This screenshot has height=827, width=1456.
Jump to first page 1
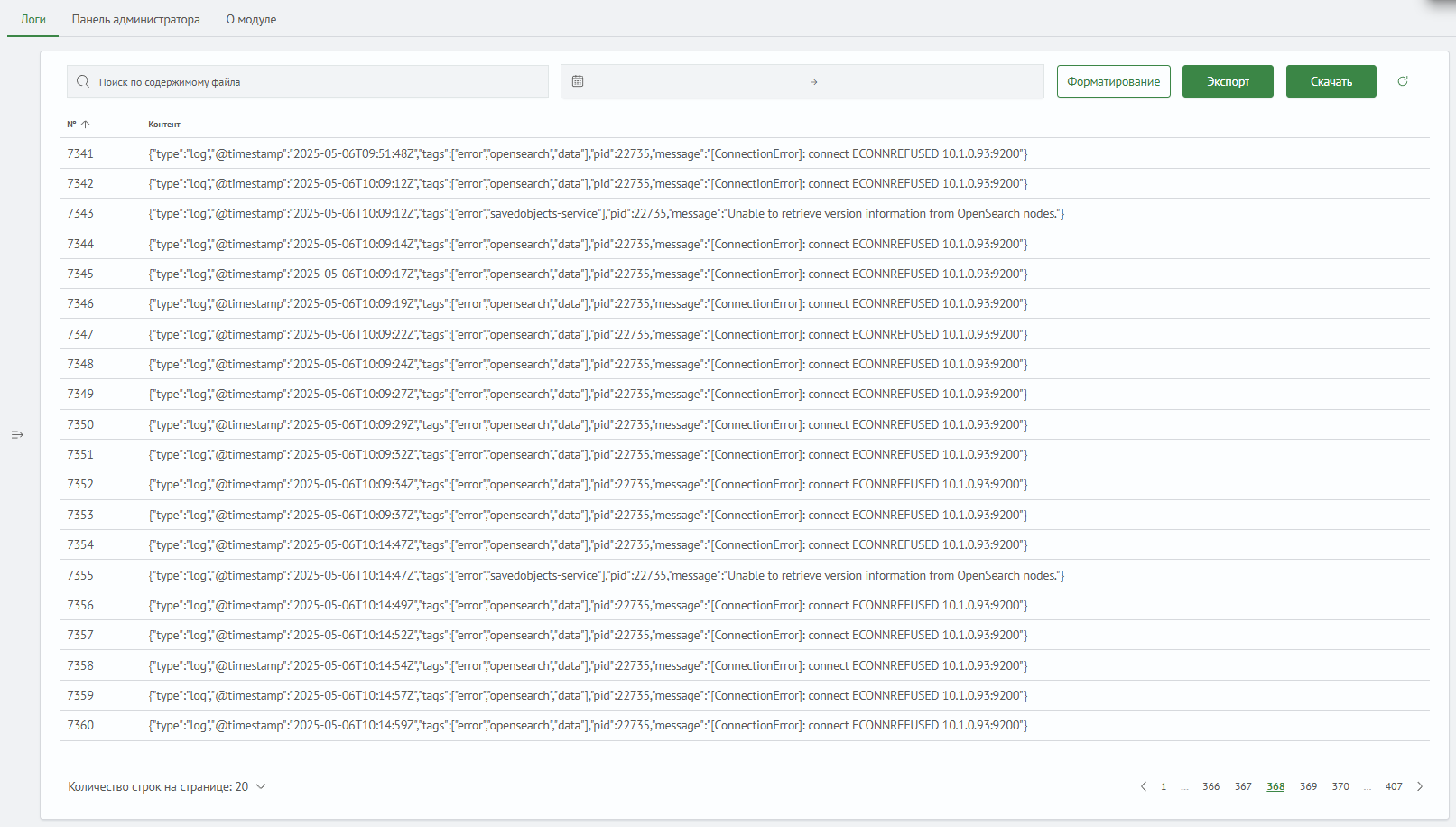pos(1164,786)
